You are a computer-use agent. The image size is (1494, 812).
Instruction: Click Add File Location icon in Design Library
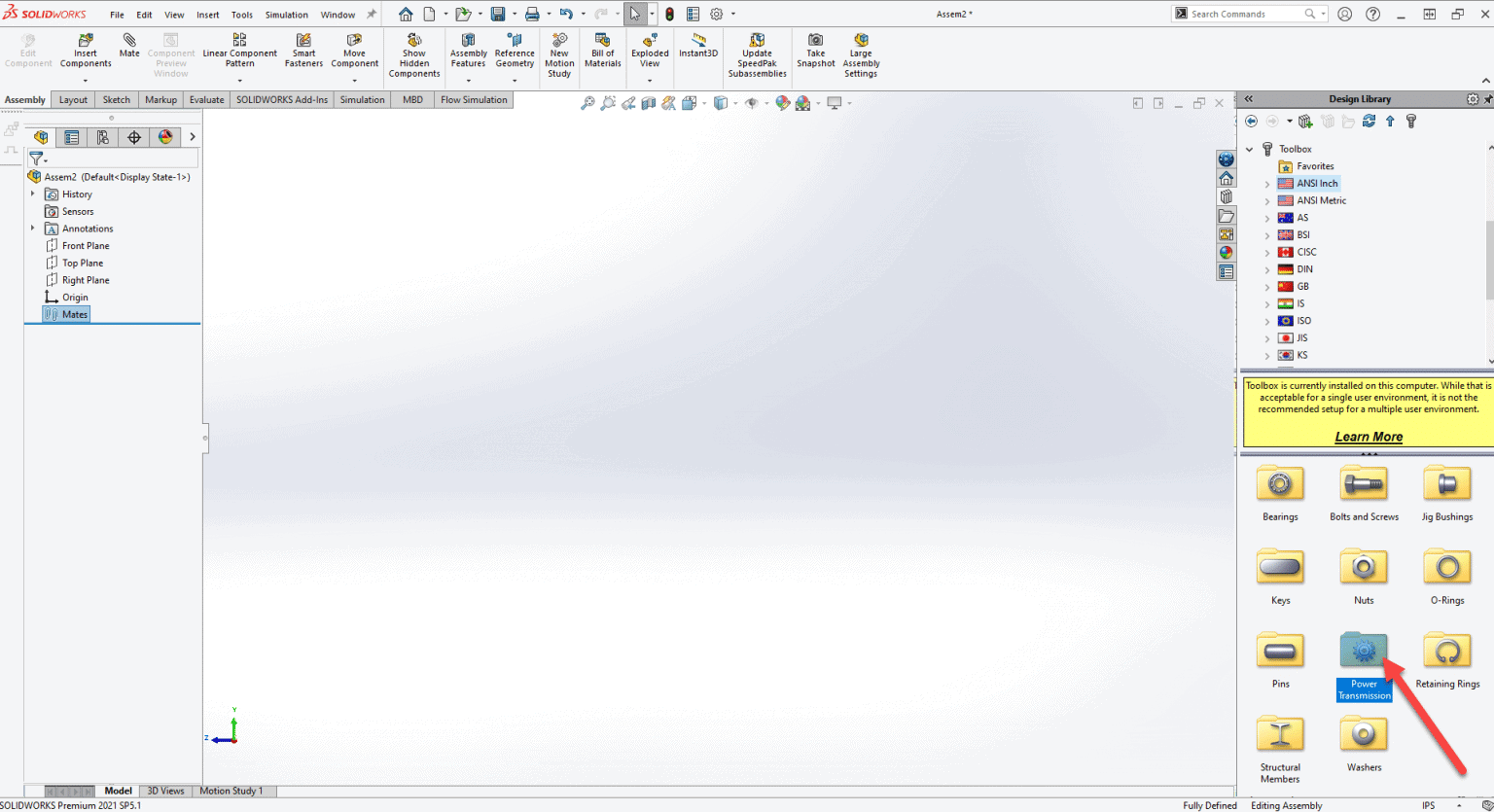pos(1305,121)
